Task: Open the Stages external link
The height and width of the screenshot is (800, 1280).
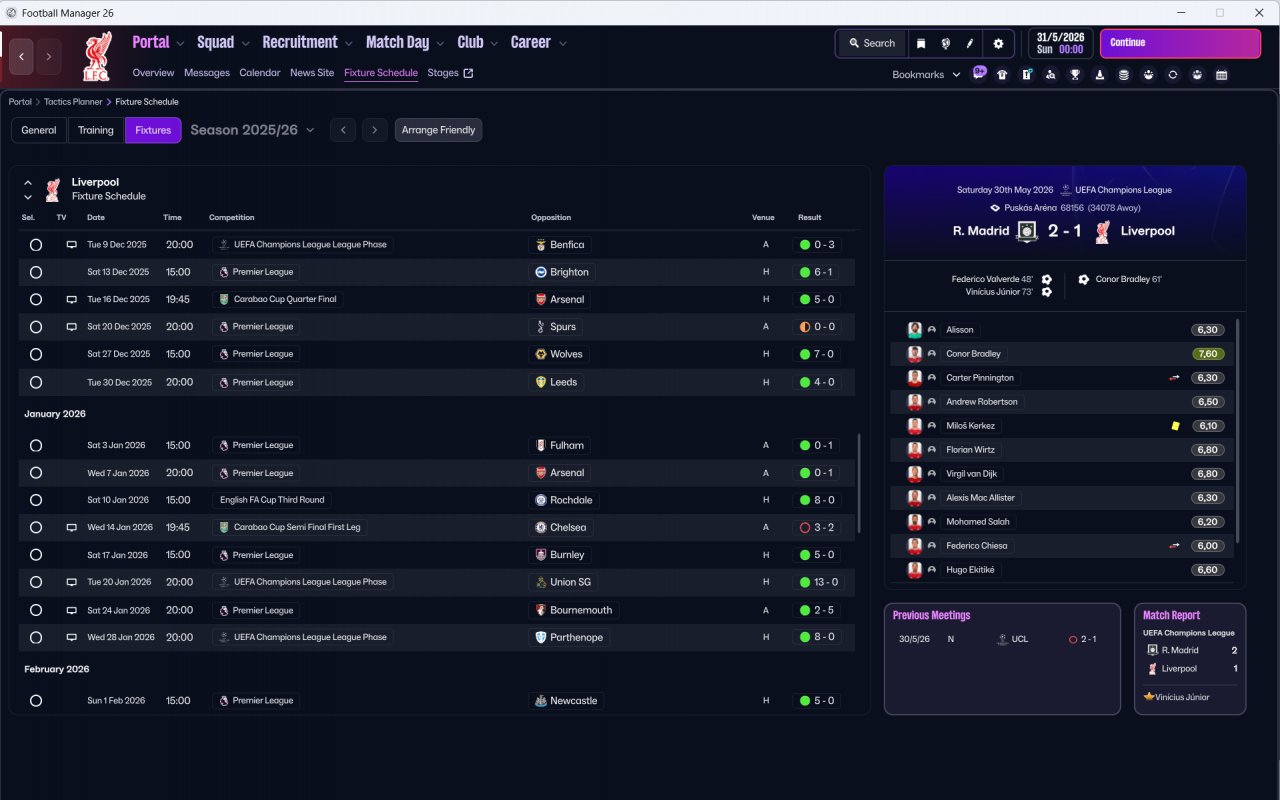Action: [450, 73]
